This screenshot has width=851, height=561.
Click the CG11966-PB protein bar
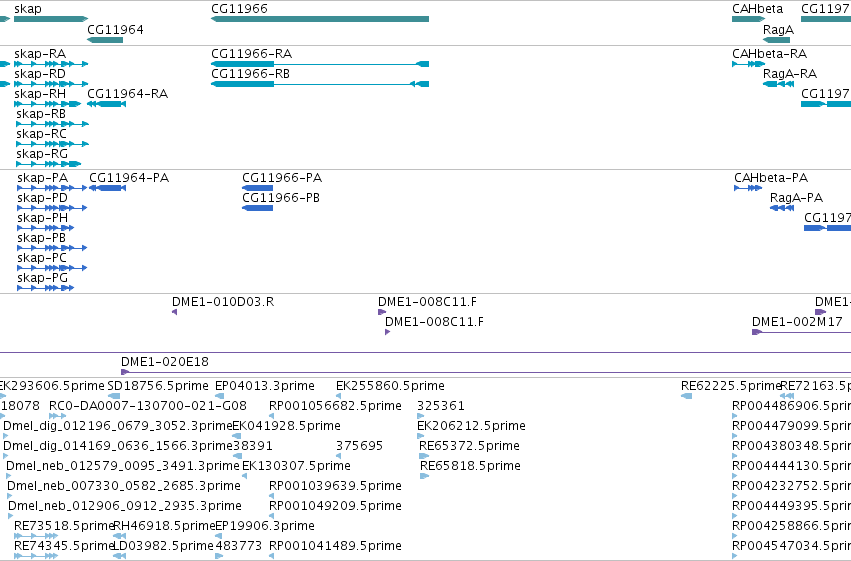pos(257,208)
